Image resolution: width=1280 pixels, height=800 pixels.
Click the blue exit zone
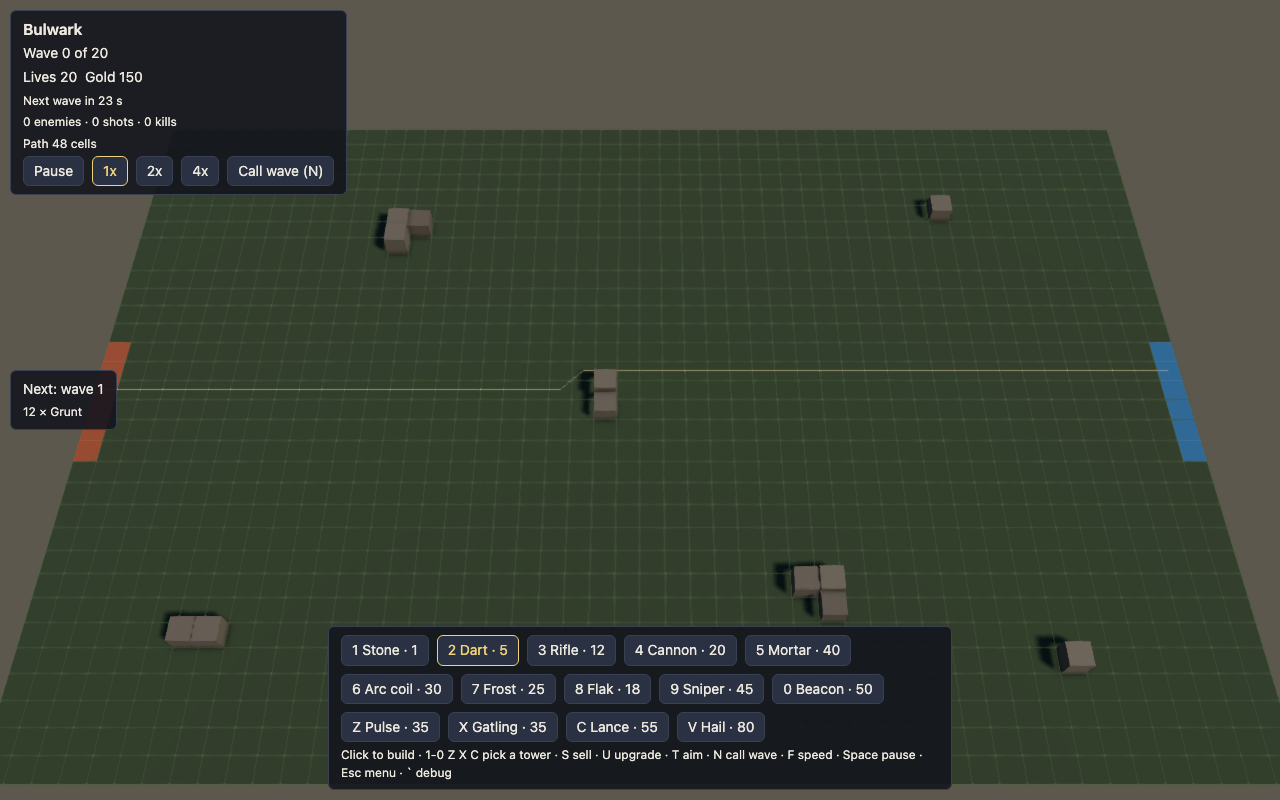coord(1177,401)
